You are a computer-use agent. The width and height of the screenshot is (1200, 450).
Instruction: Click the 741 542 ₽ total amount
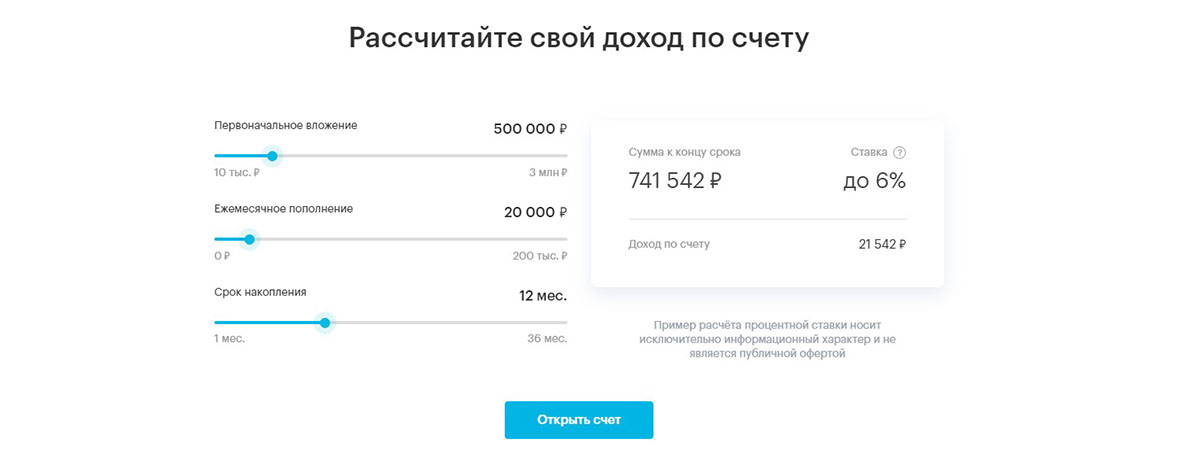[x=676, y=181]
